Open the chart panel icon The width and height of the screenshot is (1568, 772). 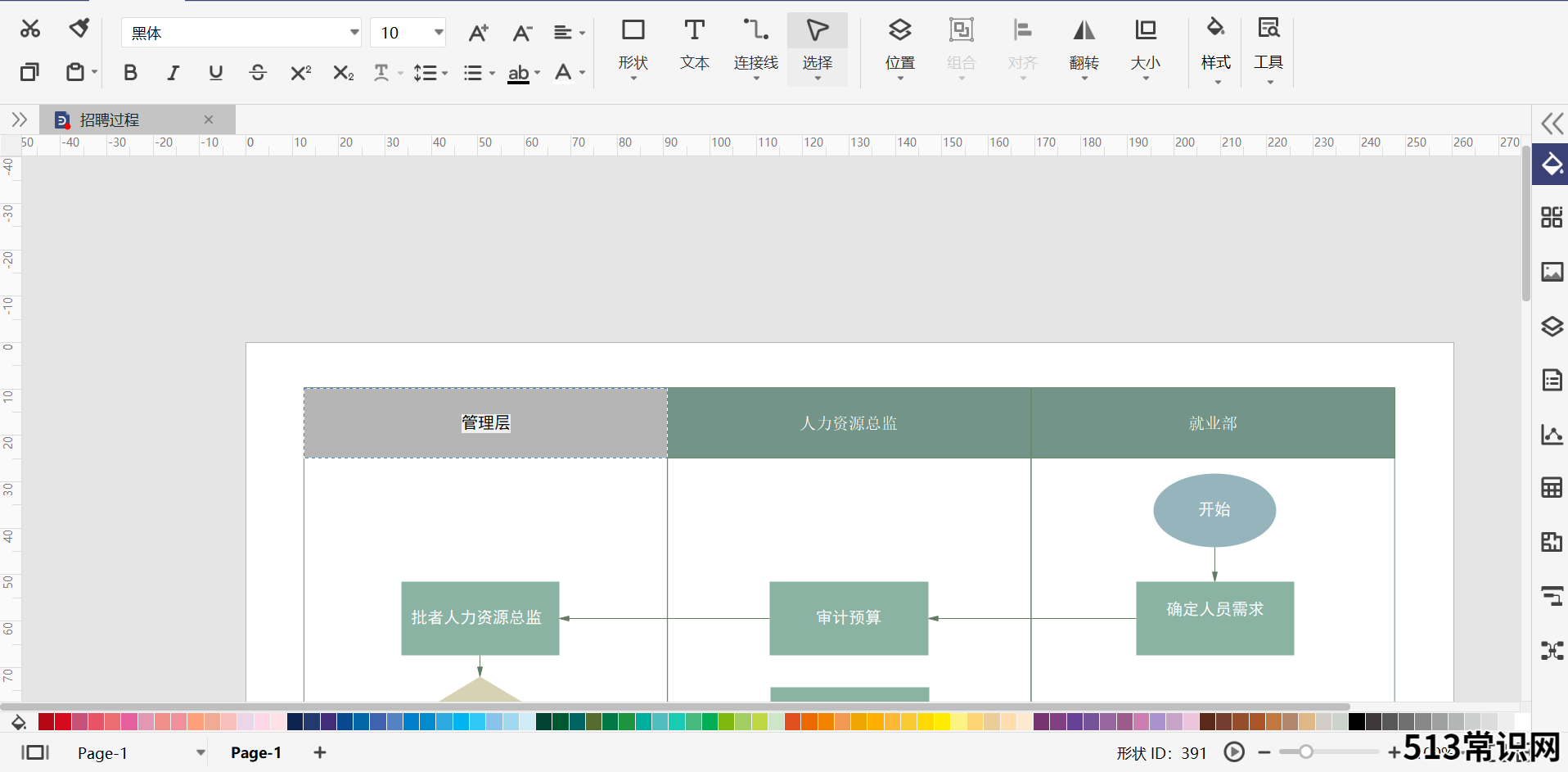[x=1552, y=434]
